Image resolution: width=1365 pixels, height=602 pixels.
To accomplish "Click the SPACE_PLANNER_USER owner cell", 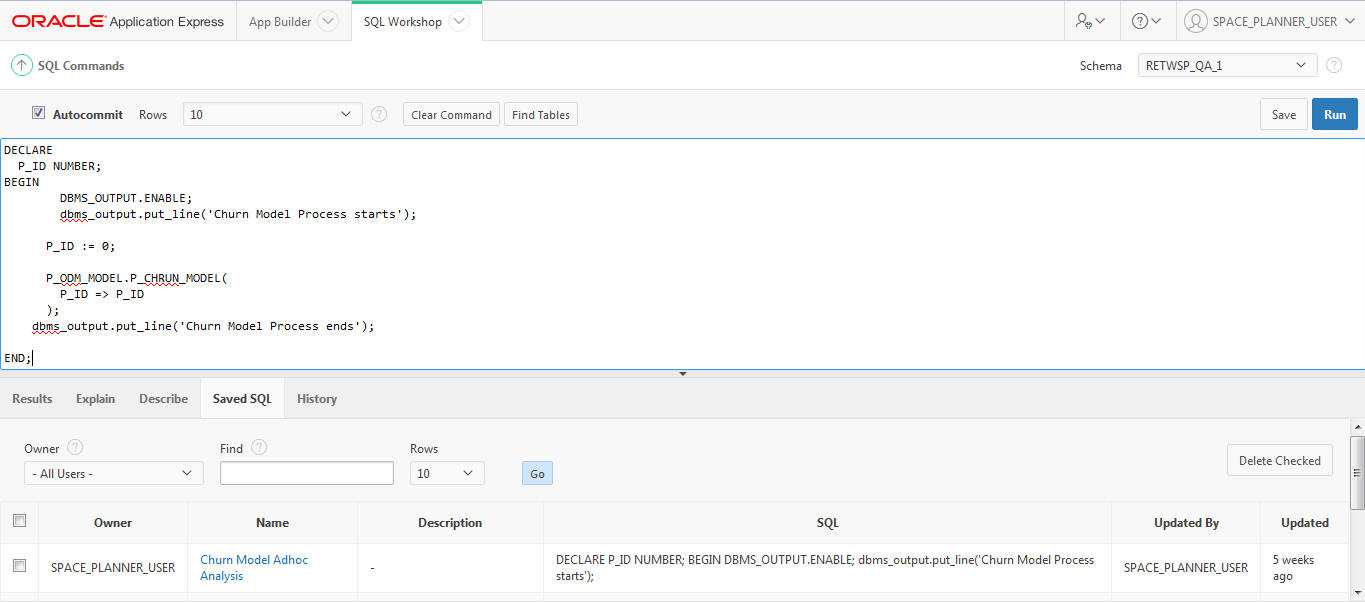I will click(x=113, y=567).
